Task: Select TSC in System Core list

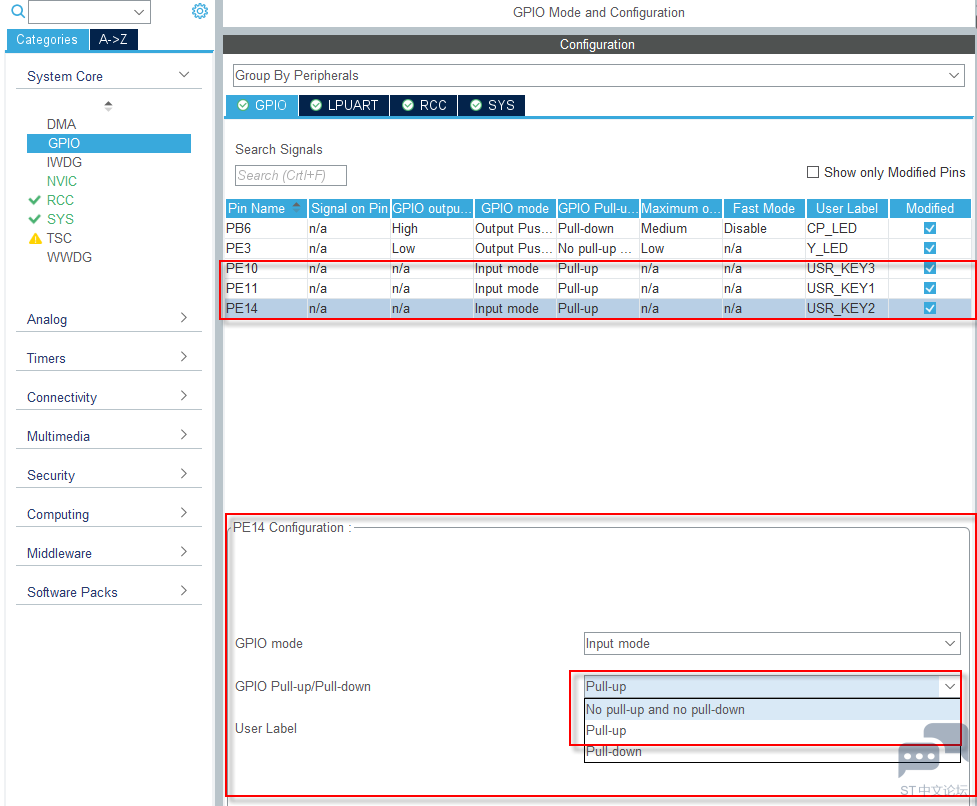Action: click(x=59, y=239)
